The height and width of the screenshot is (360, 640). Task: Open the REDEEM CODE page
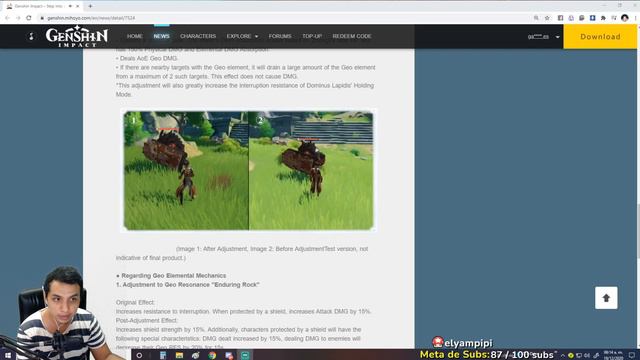352,36
